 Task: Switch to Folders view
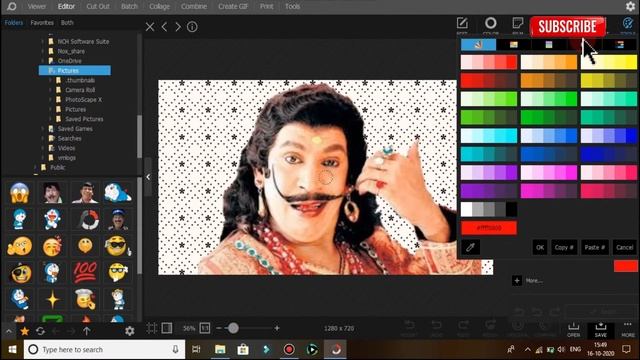(x=13, y=23)
